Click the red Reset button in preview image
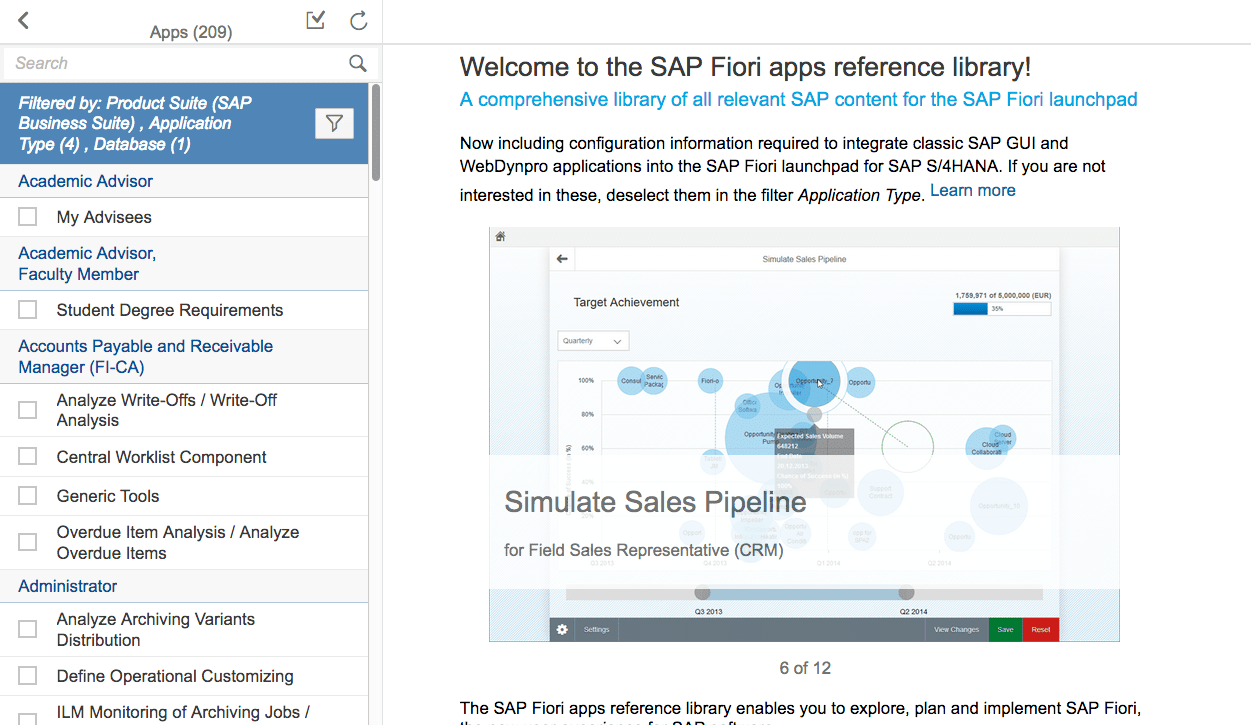 1040,629
